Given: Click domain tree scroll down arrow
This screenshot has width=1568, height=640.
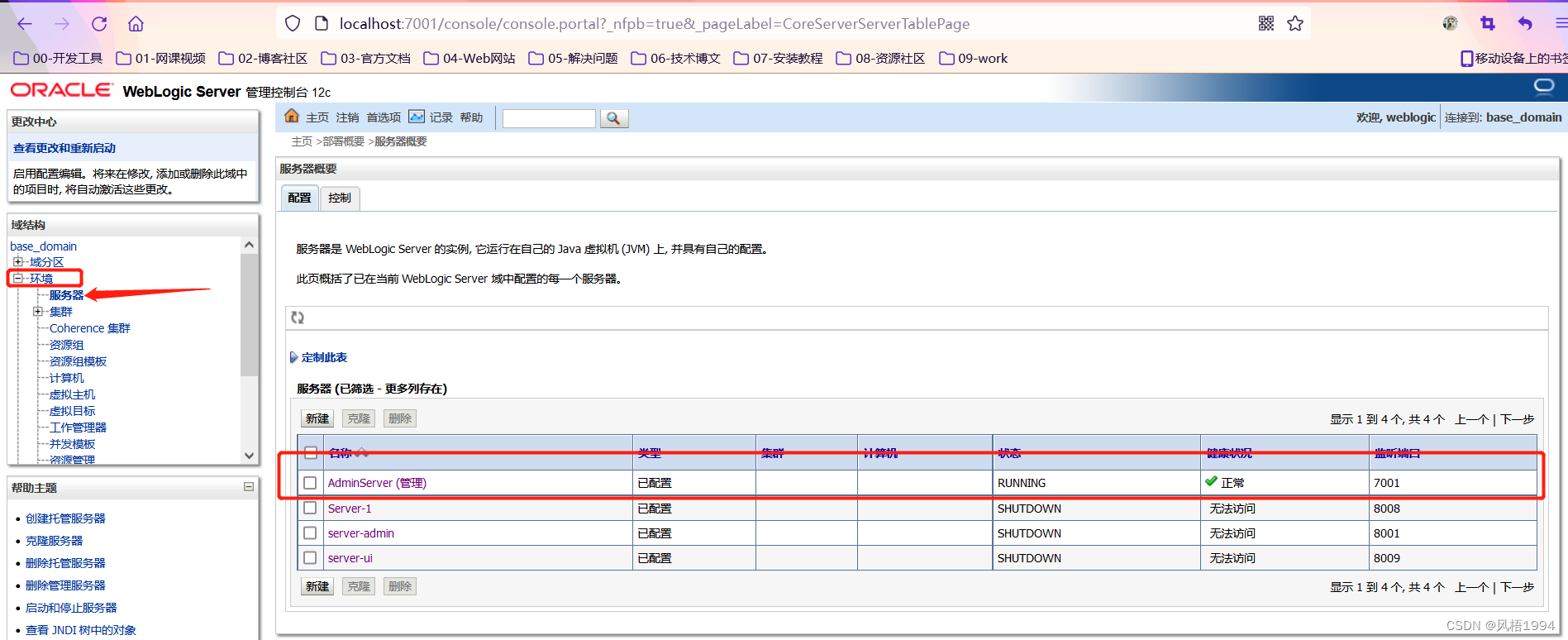Looking at the screenshot, I should [x=249, y=455].
